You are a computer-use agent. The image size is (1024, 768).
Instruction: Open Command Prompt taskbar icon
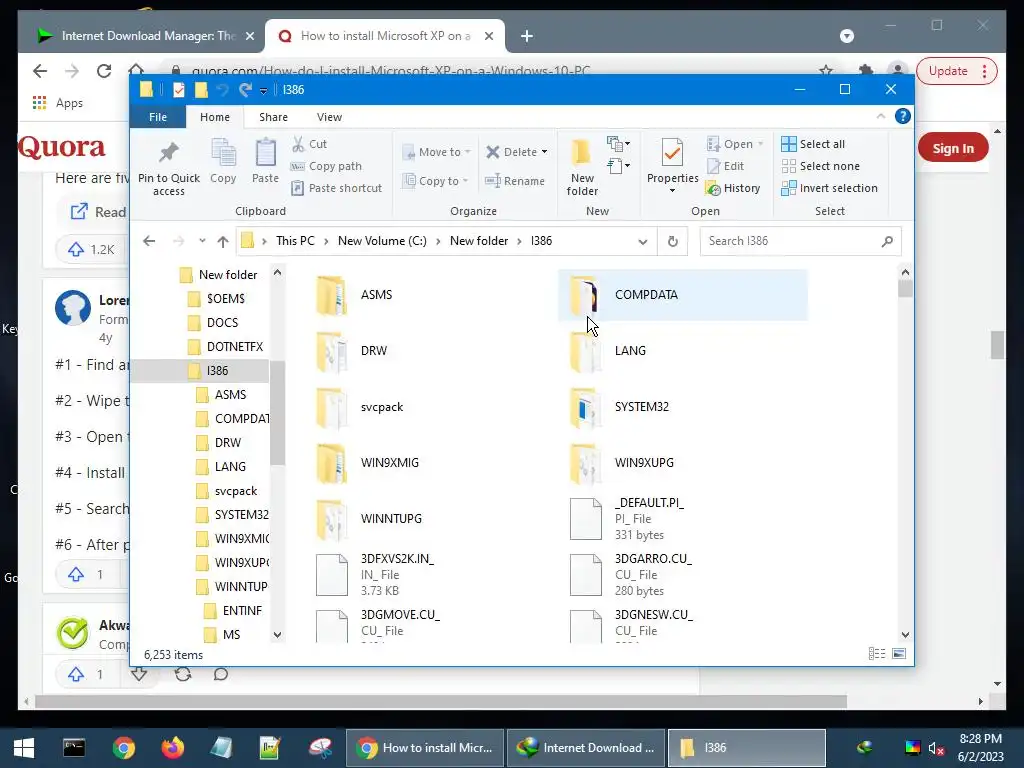(x=74, y=748)
